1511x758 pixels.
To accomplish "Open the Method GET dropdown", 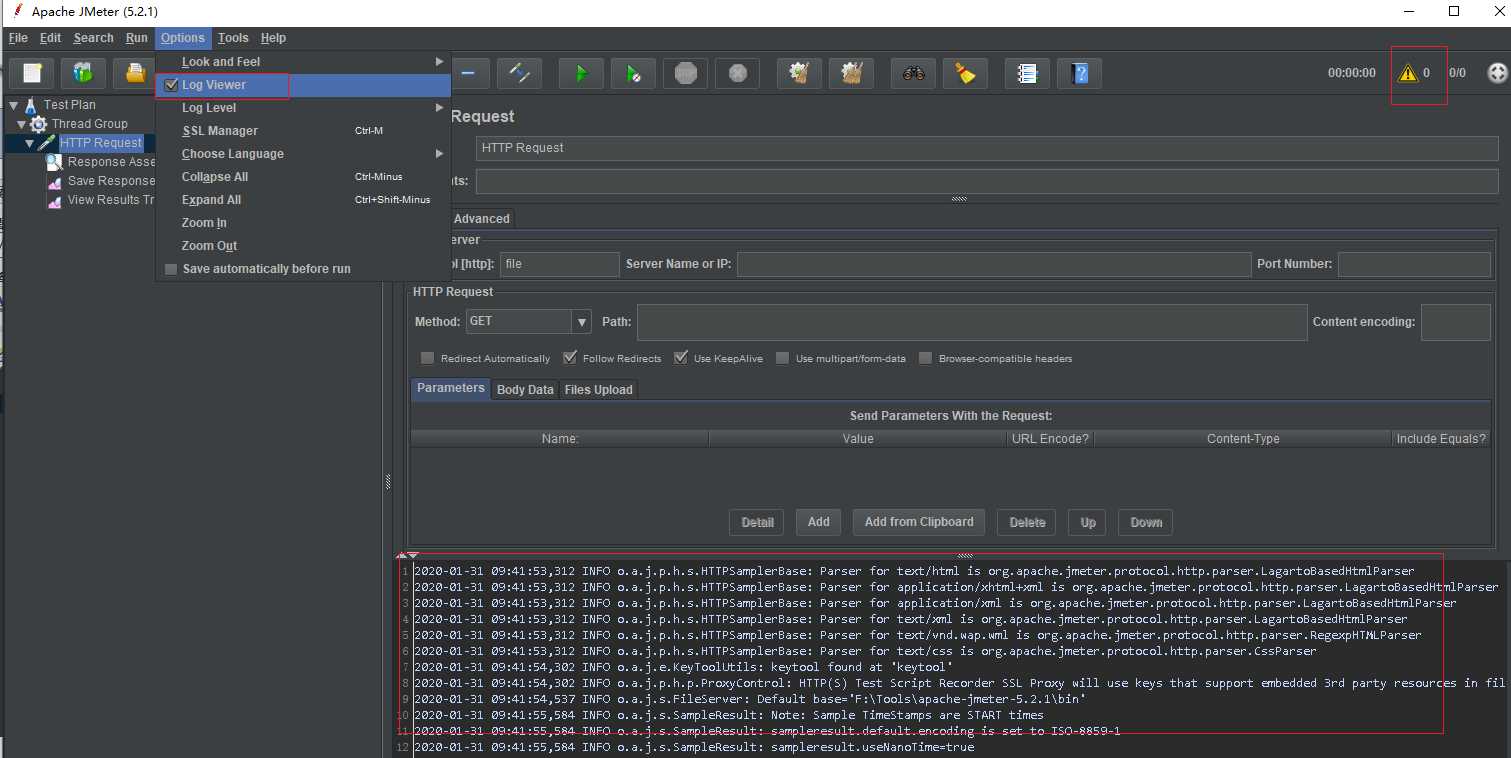I will pyautogui.click(x=582, y=322).
